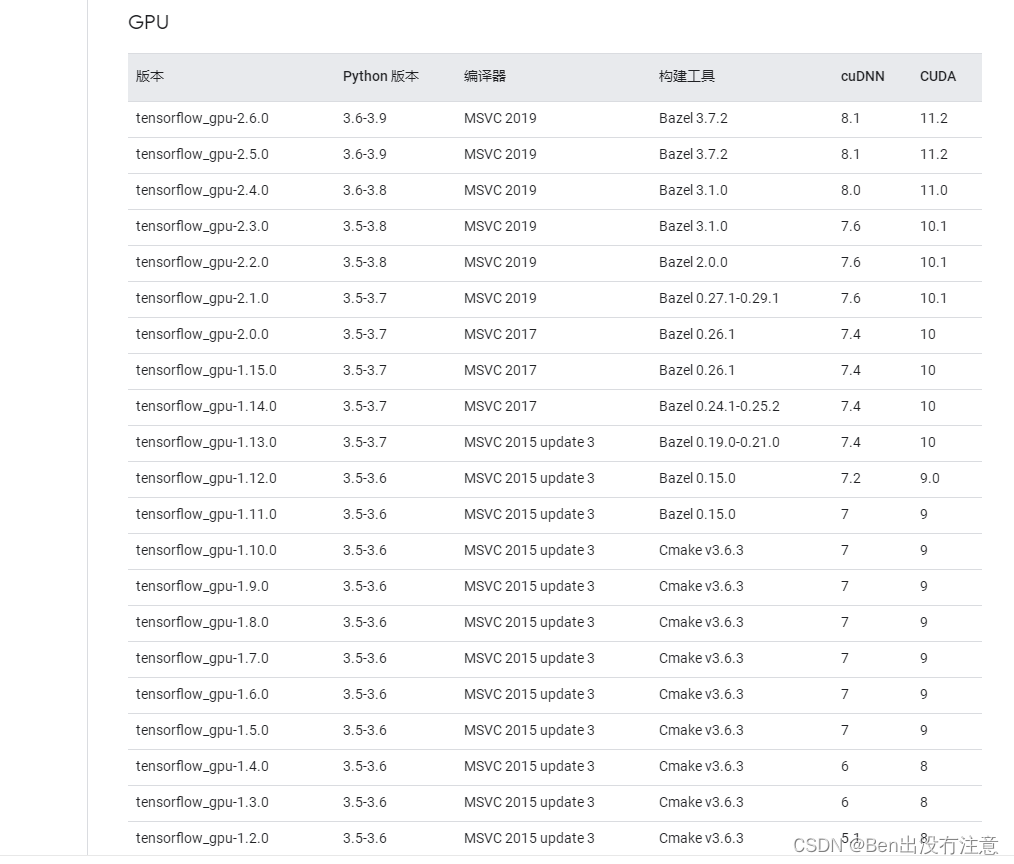This screenshot has width=1014, height=864.
Task: Click the cuDNN 7.2 cell
Action: point(850,479)
